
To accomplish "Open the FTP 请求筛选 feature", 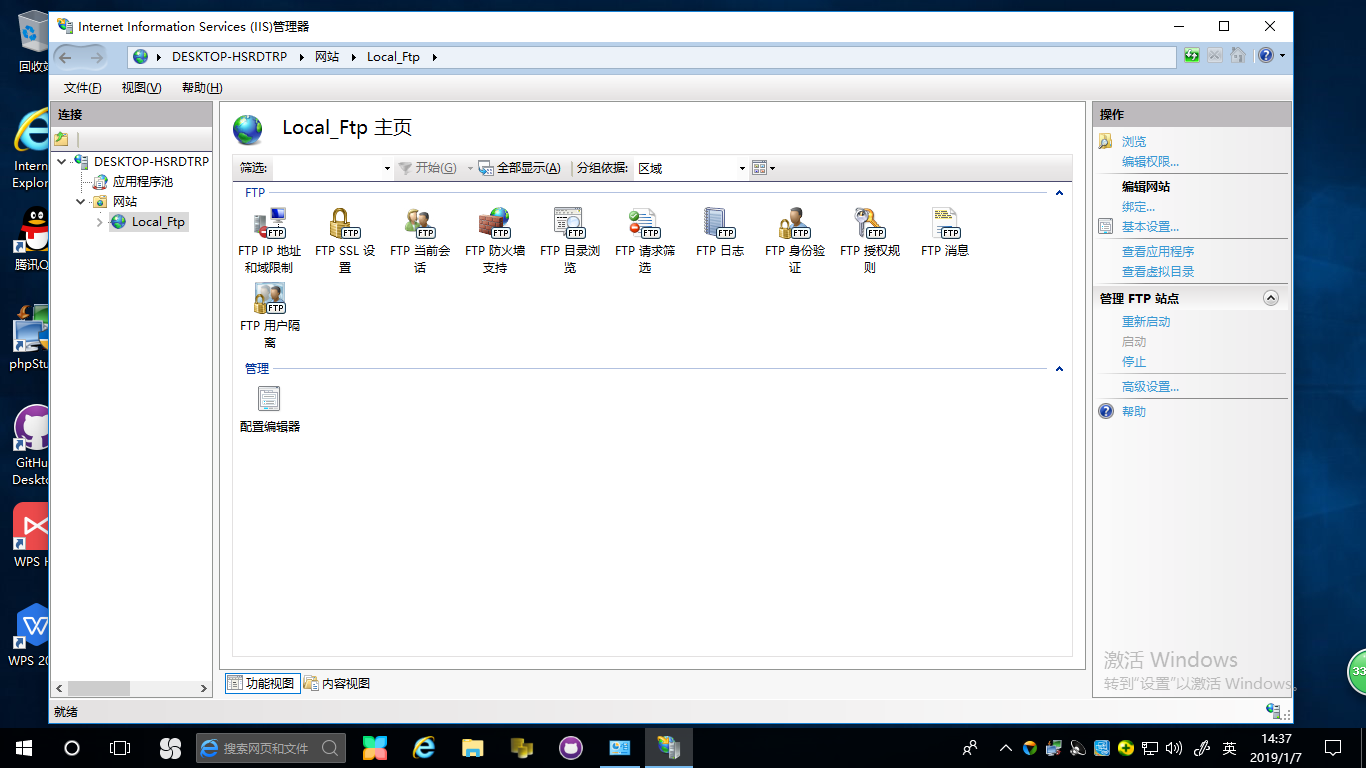I will click(643, 227).
